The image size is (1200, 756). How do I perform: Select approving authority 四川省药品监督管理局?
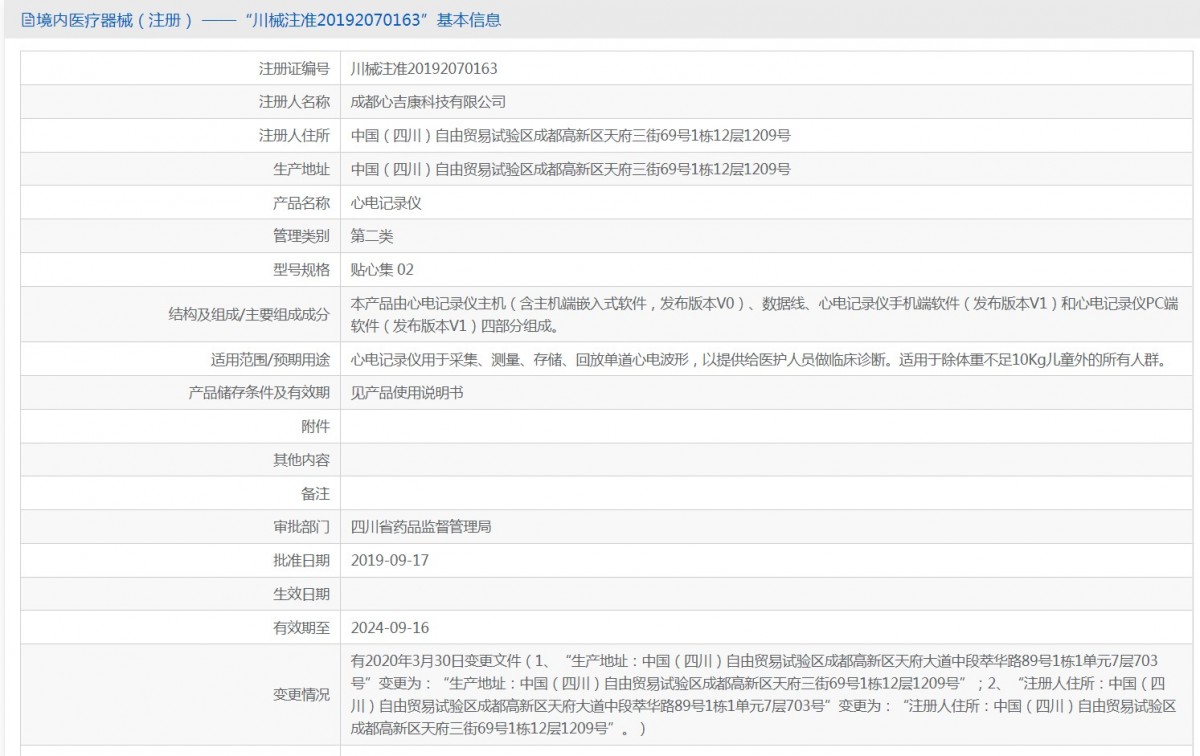coord(421,527)
